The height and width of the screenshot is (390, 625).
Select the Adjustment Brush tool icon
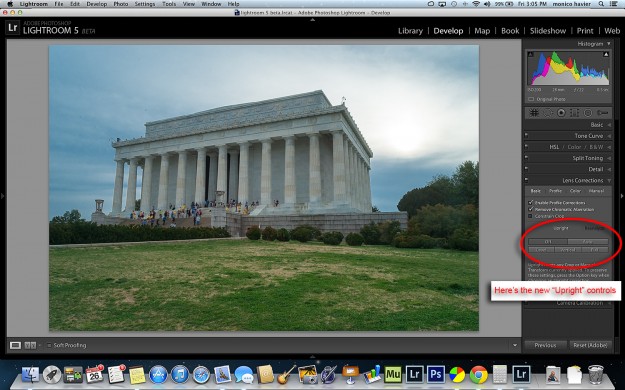coord(602,113)
